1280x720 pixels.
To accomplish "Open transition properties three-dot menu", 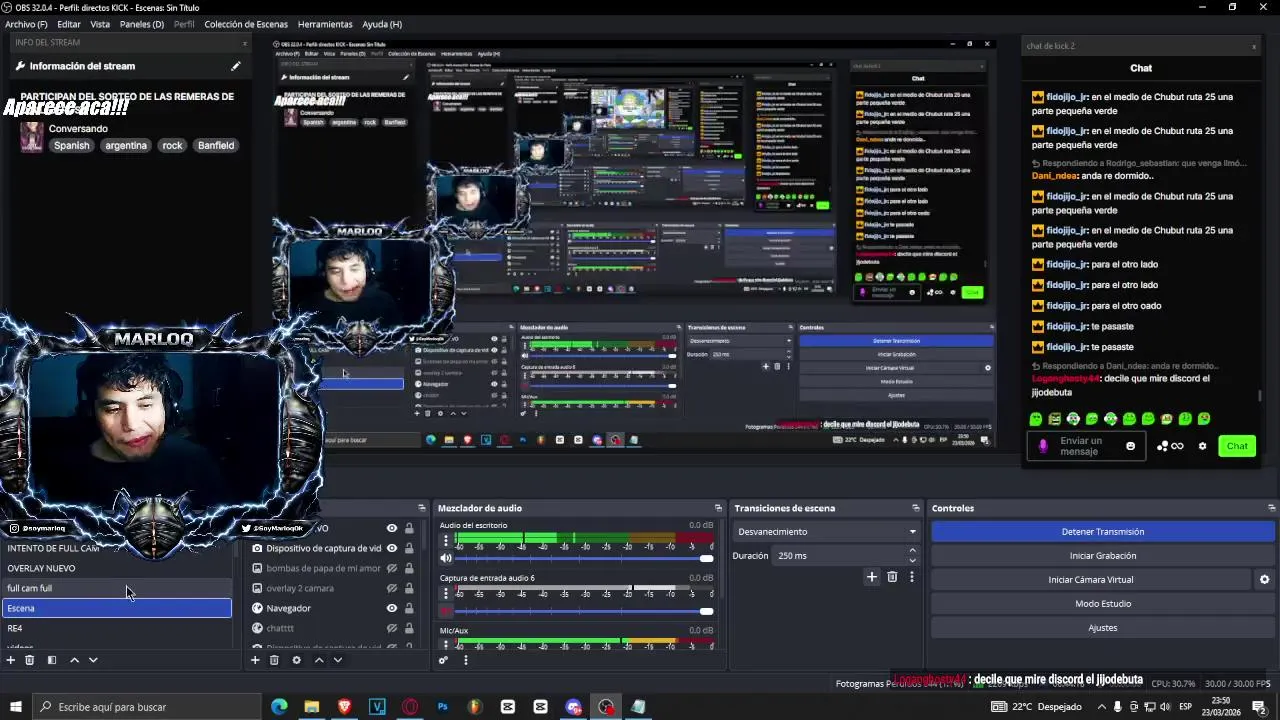I will coord(911,577).
